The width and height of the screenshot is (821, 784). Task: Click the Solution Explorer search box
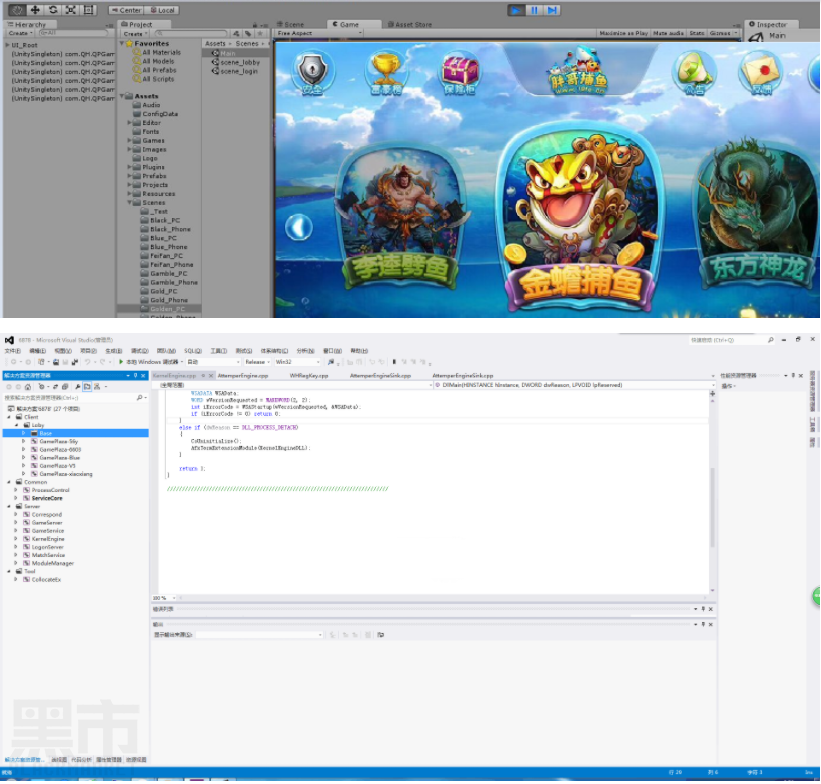coord(75,398)
